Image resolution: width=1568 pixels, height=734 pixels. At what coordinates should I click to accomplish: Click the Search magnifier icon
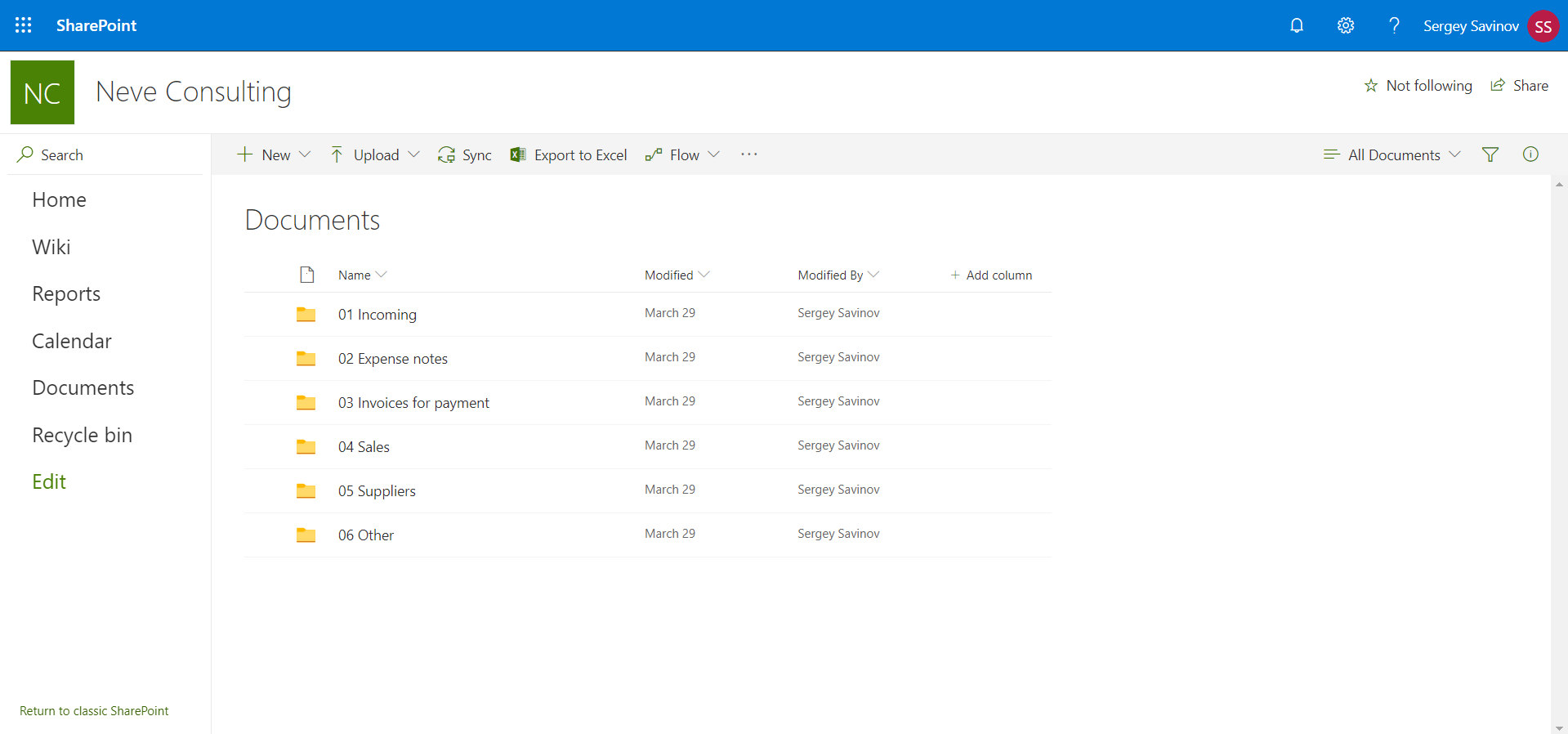click(x=25, y=154)
